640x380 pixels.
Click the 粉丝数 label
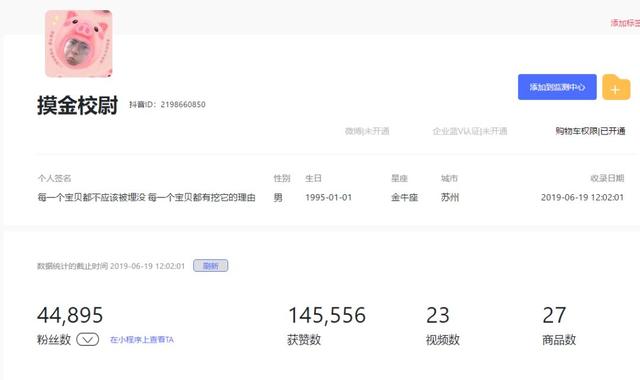tap(54, 340)
